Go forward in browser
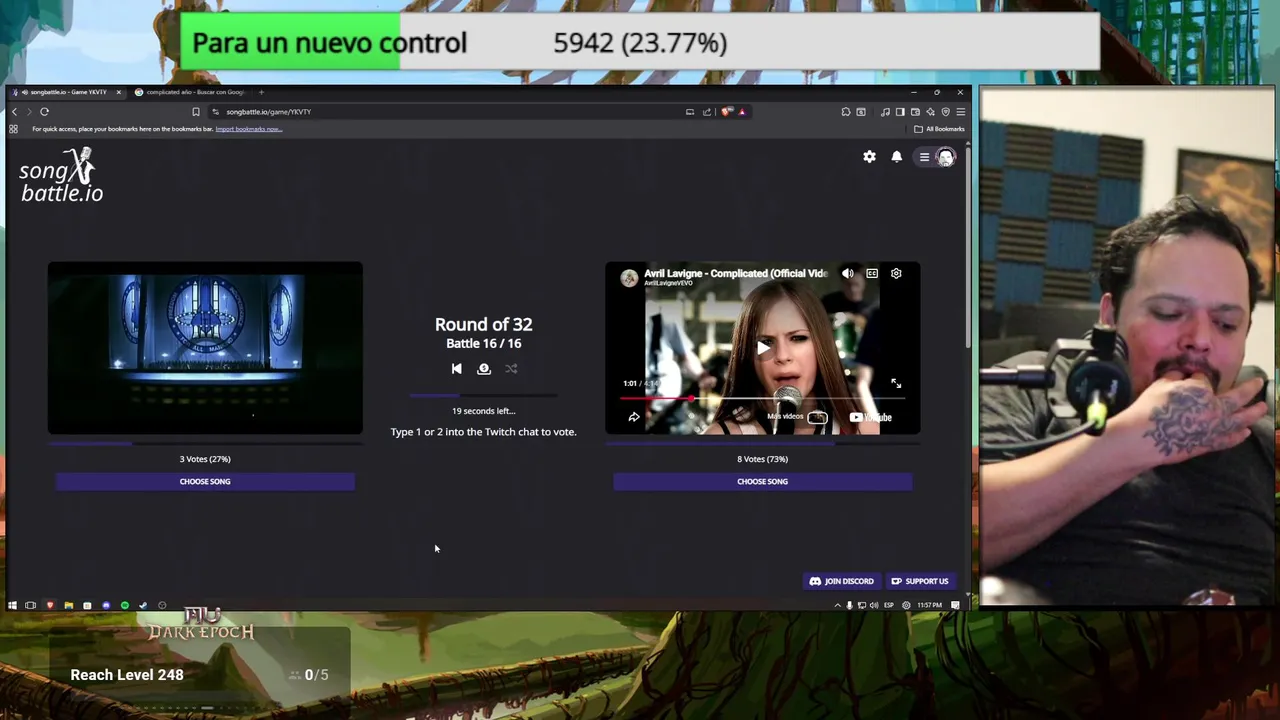The width and height of the screenshot is (1280, 720). pyautogui.click(x=29, y=112)
